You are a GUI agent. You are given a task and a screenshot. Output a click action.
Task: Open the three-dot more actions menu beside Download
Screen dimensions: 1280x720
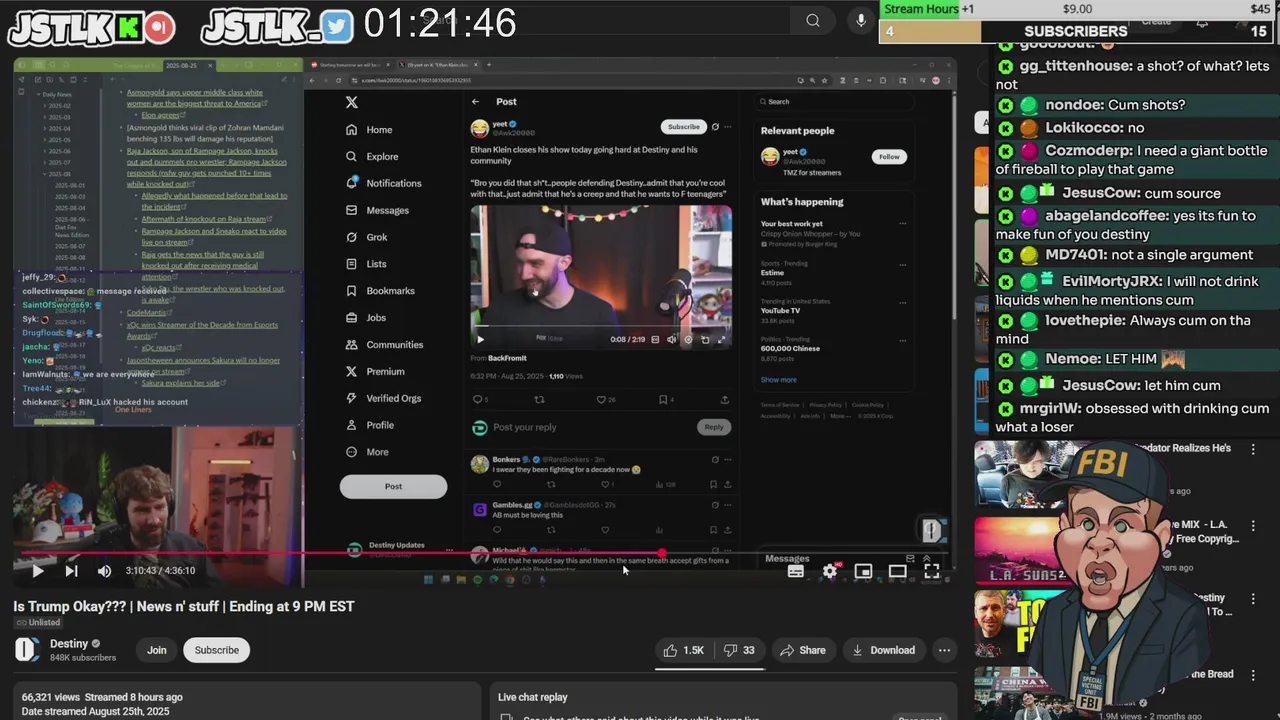tap(944, 650)
